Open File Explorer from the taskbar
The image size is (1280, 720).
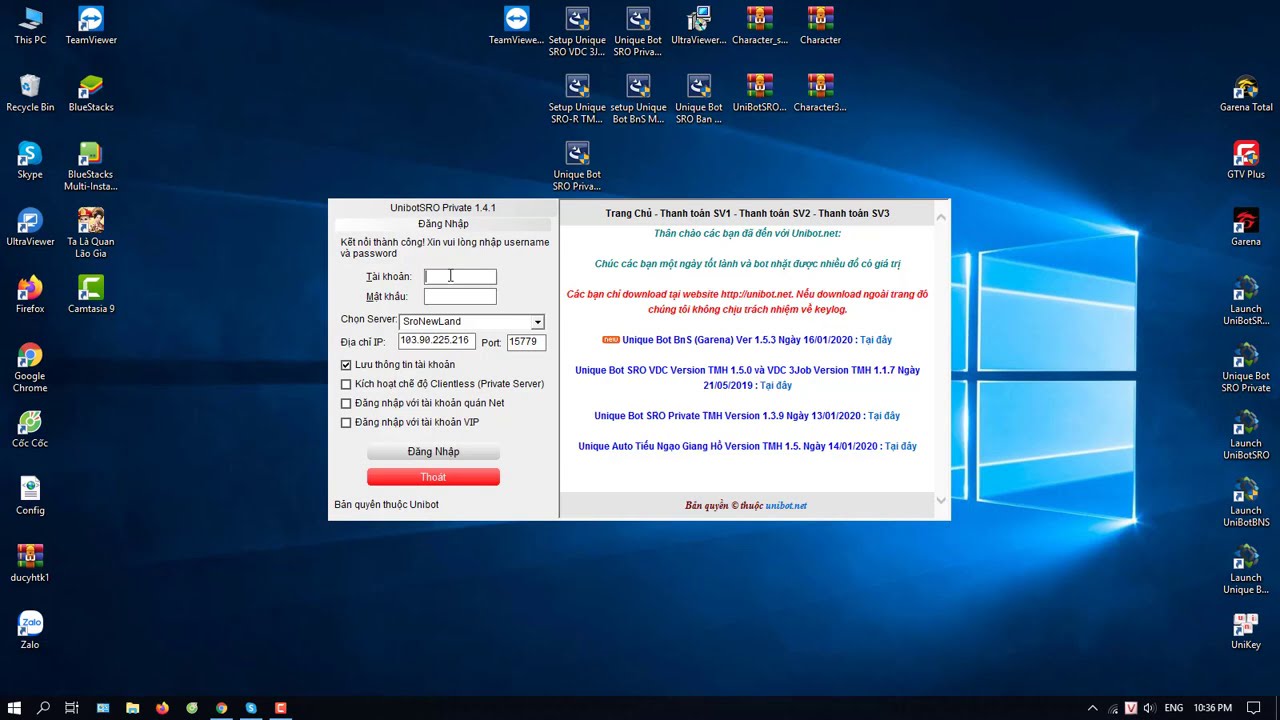point(132,708)
